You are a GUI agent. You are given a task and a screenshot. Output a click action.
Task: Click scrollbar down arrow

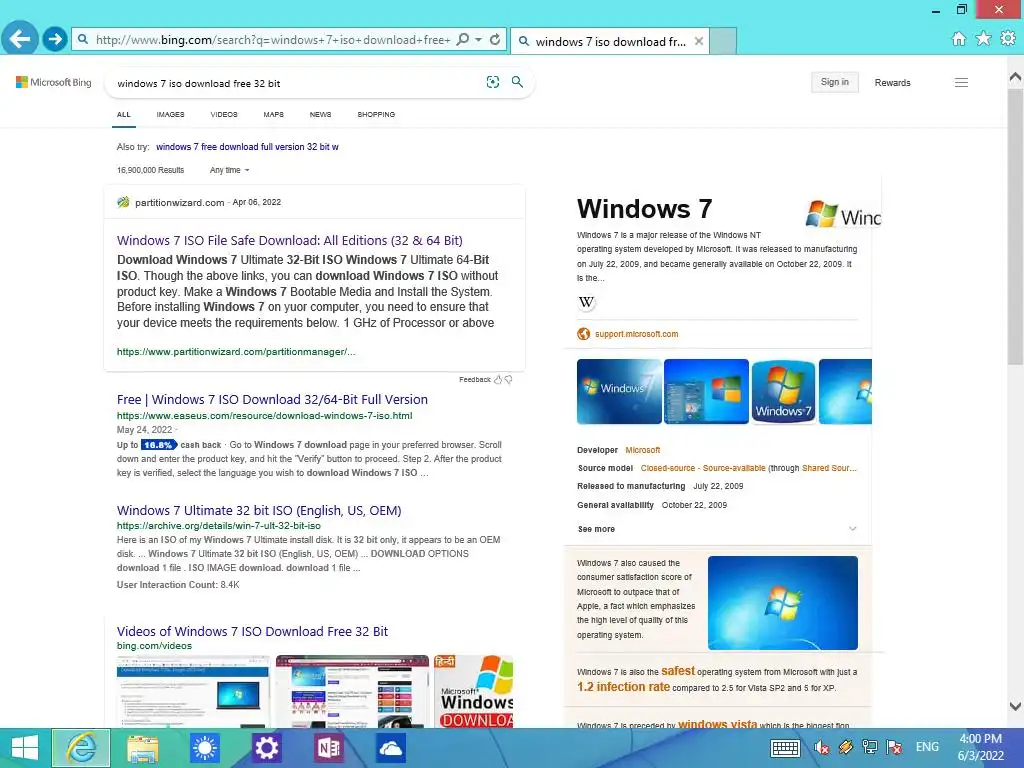(1016, 706)
